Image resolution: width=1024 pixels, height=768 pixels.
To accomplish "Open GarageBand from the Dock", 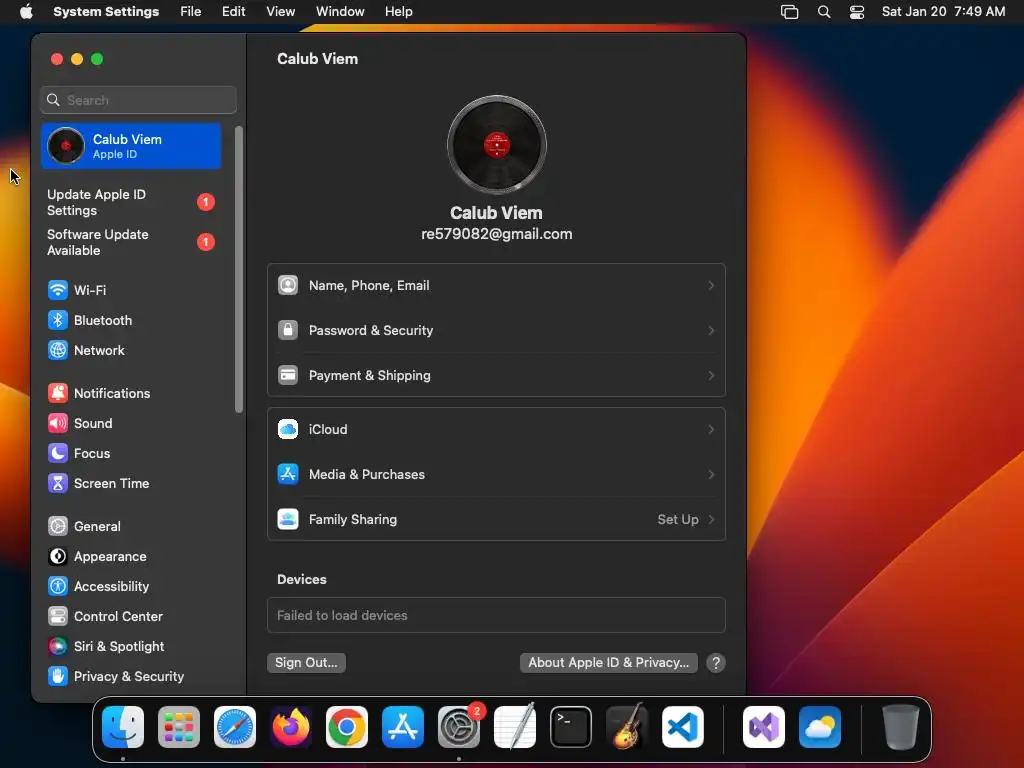I will 627,727.
